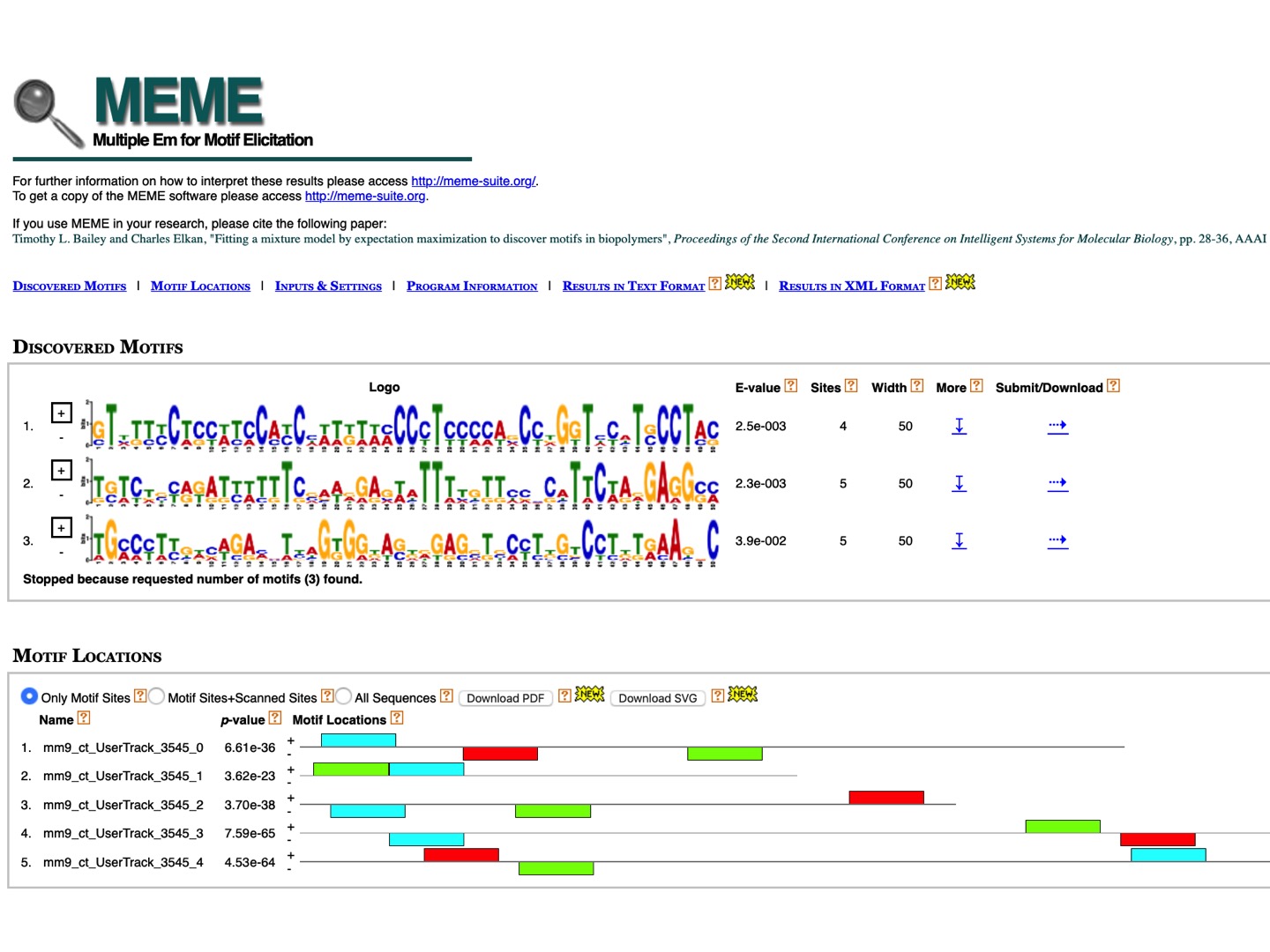The height and width of the screenshot is (952, 1270).
Task: Open help icon after Download SVG button
Action: (x=718, y=696)
